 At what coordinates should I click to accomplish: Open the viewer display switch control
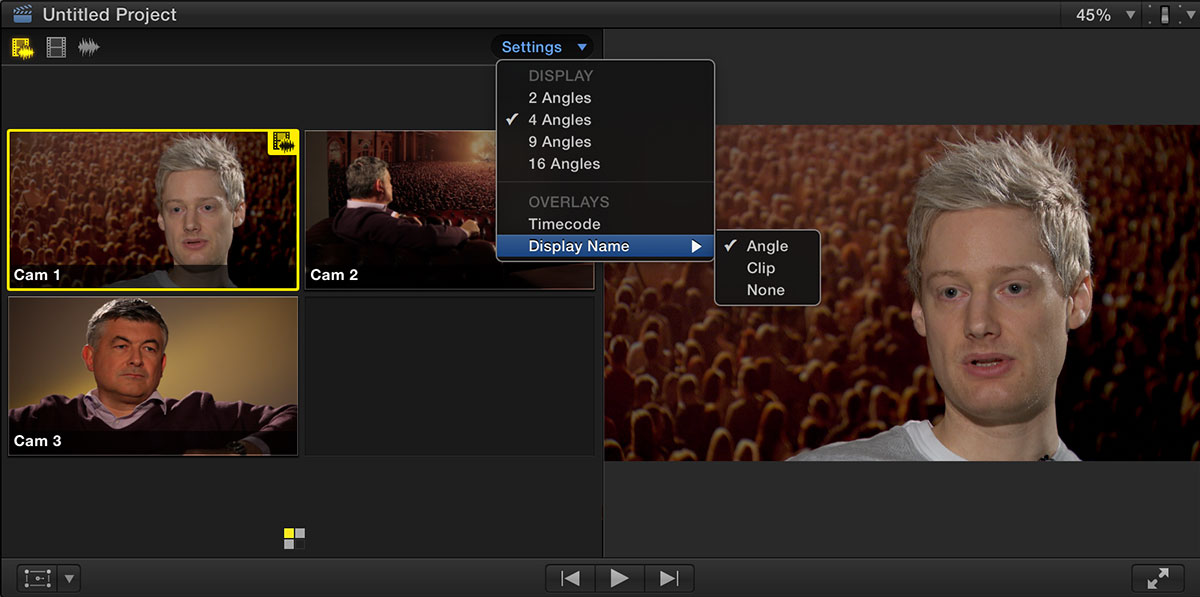pos(1163,15)
